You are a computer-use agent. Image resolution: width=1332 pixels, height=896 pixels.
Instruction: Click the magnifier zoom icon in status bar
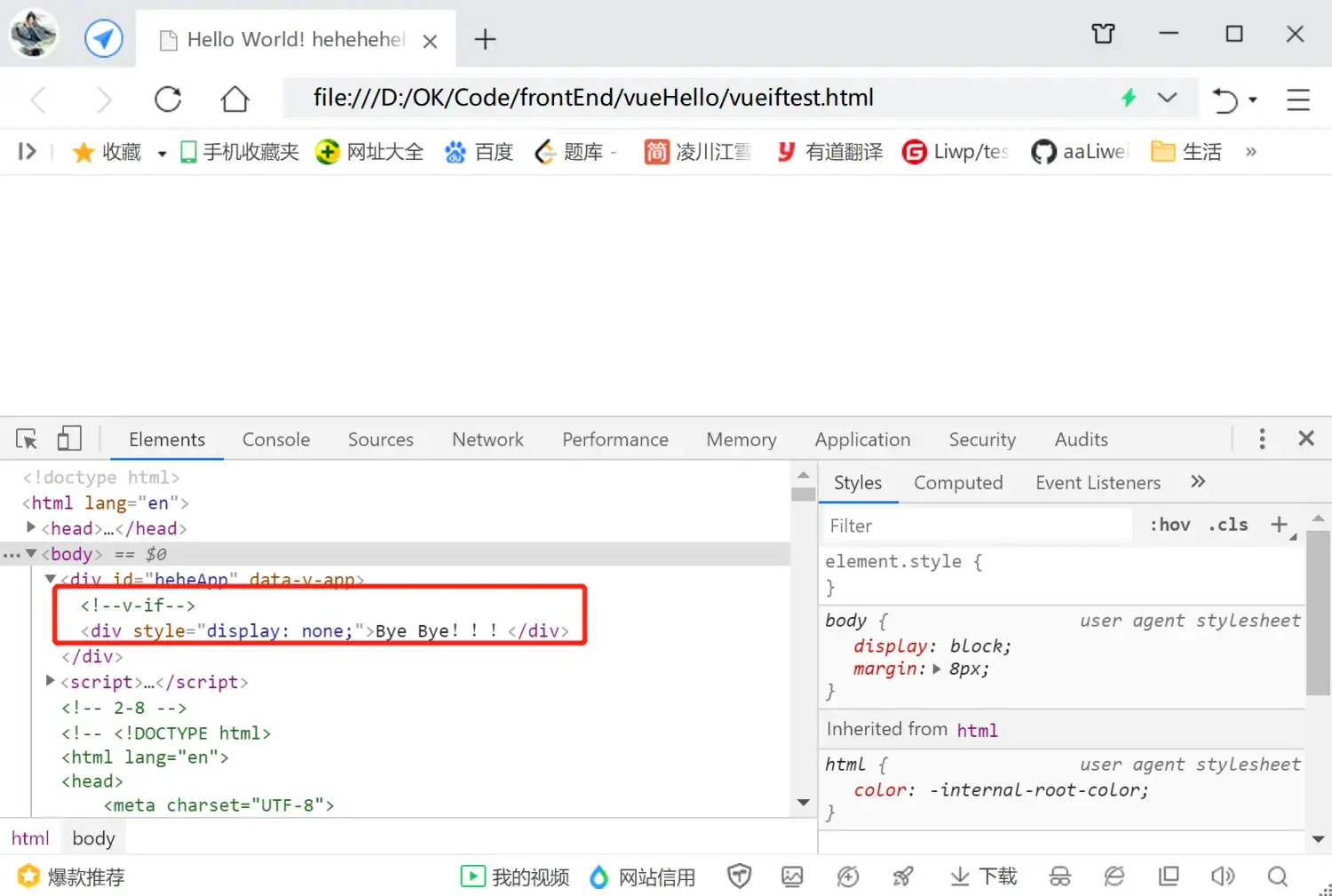click(1278, 877)
